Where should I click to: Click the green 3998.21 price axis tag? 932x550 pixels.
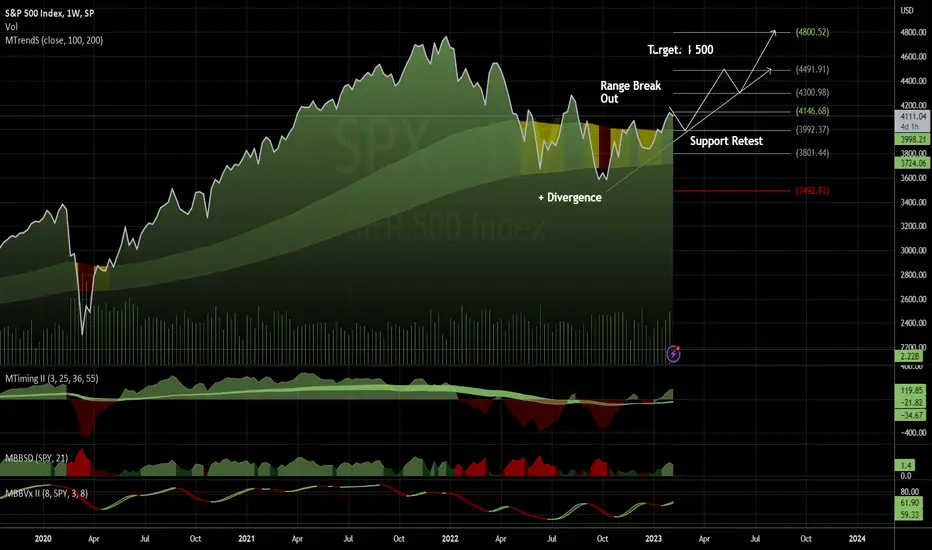pyautogui.click(x=912, y=139)
